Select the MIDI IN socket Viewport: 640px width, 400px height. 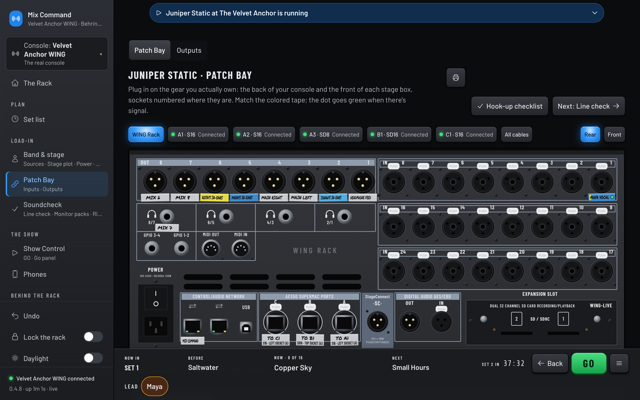tap(240, 249)
